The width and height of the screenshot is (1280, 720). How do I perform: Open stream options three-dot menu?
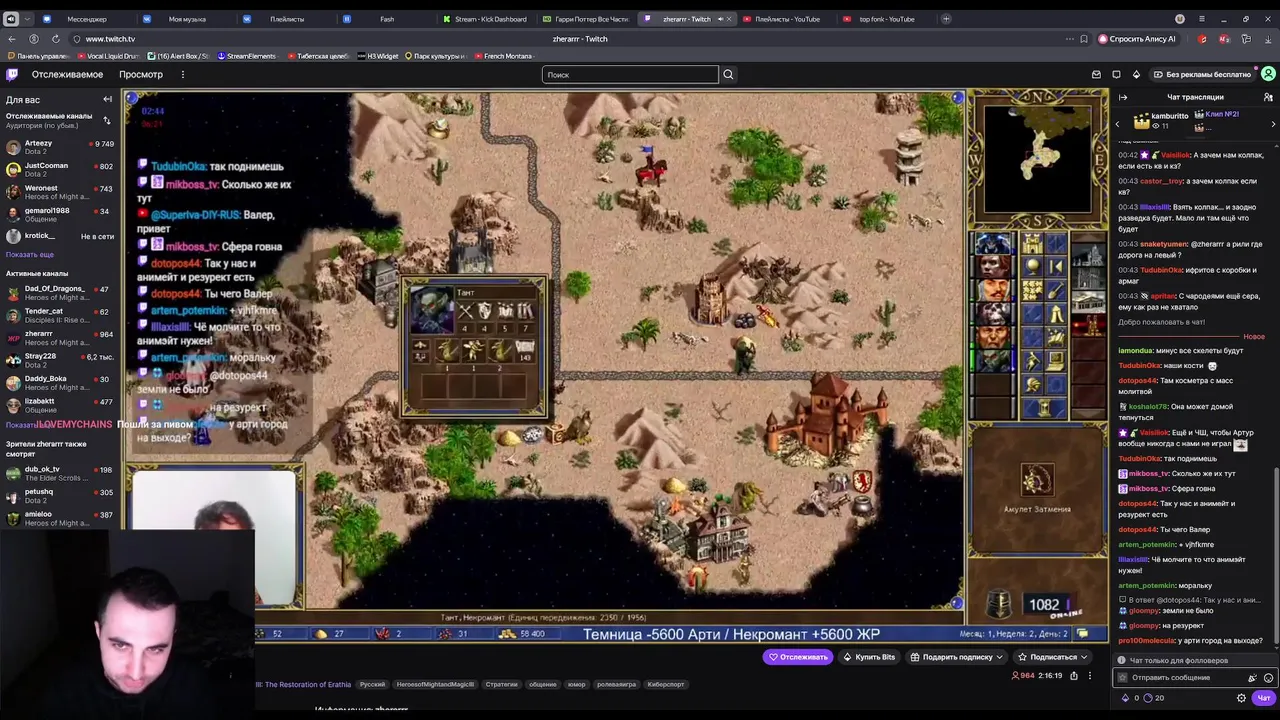pyautogui.click(x=1090, y=676)
